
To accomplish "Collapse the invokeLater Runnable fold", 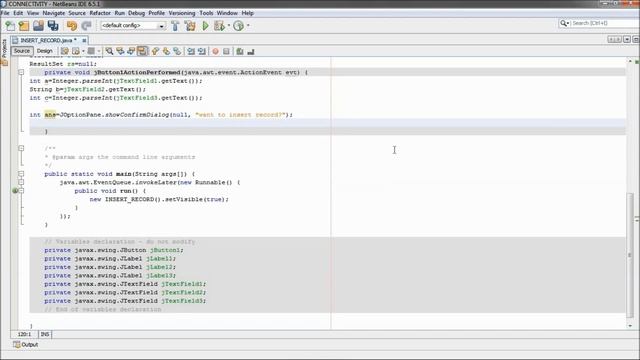I will coord(21,182).
